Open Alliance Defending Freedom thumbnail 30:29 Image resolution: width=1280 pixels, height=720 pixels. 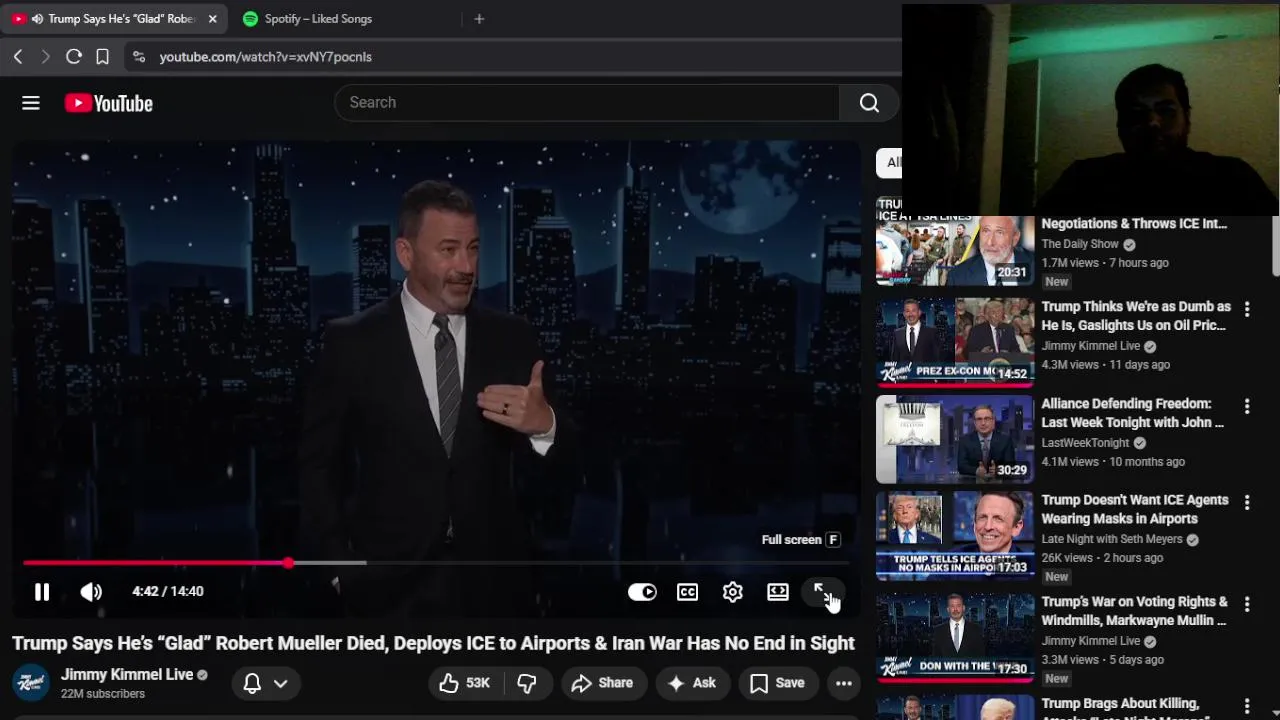[955, 439]
